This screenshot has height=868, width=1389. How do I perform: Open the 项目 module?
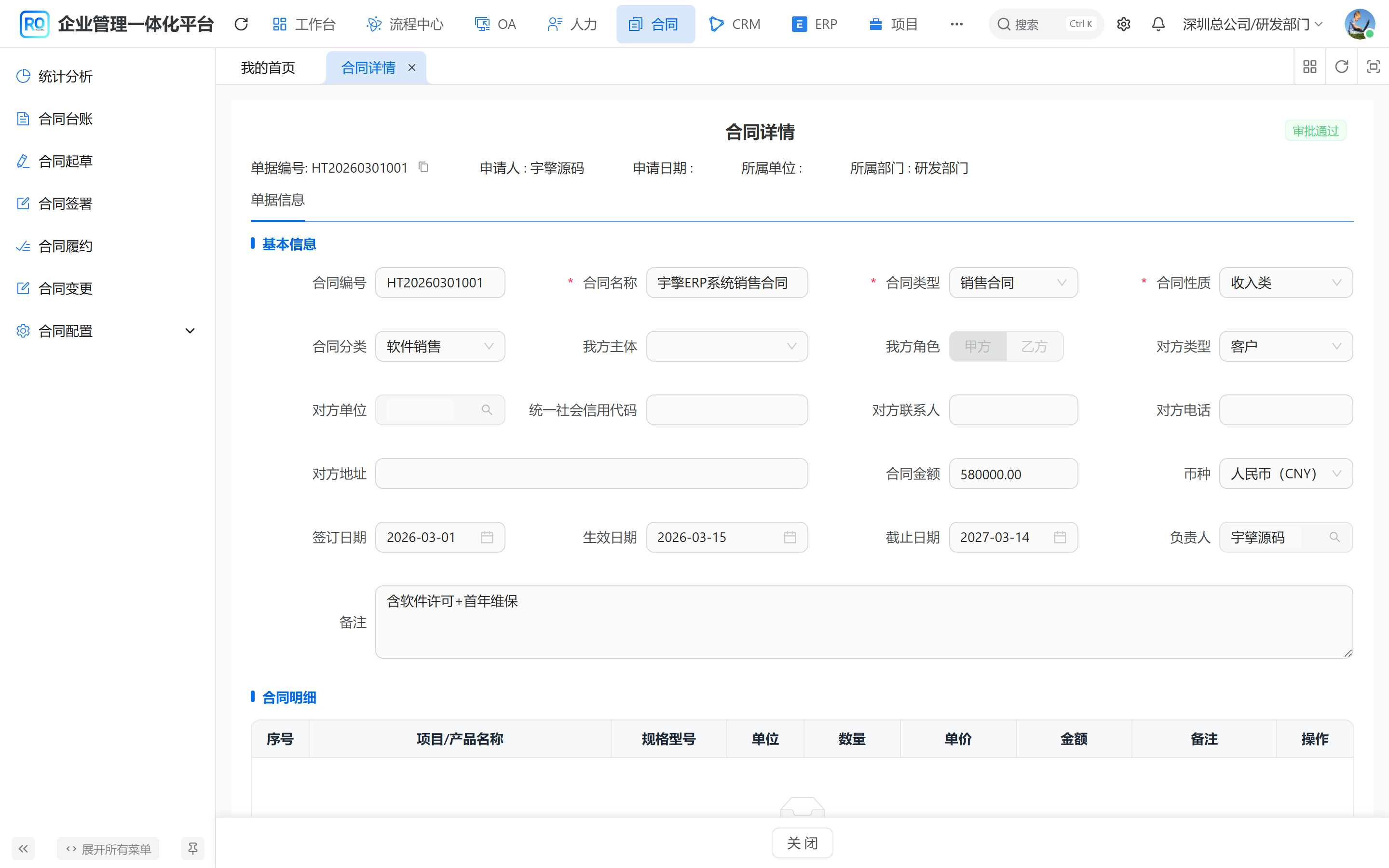point(893,24)
